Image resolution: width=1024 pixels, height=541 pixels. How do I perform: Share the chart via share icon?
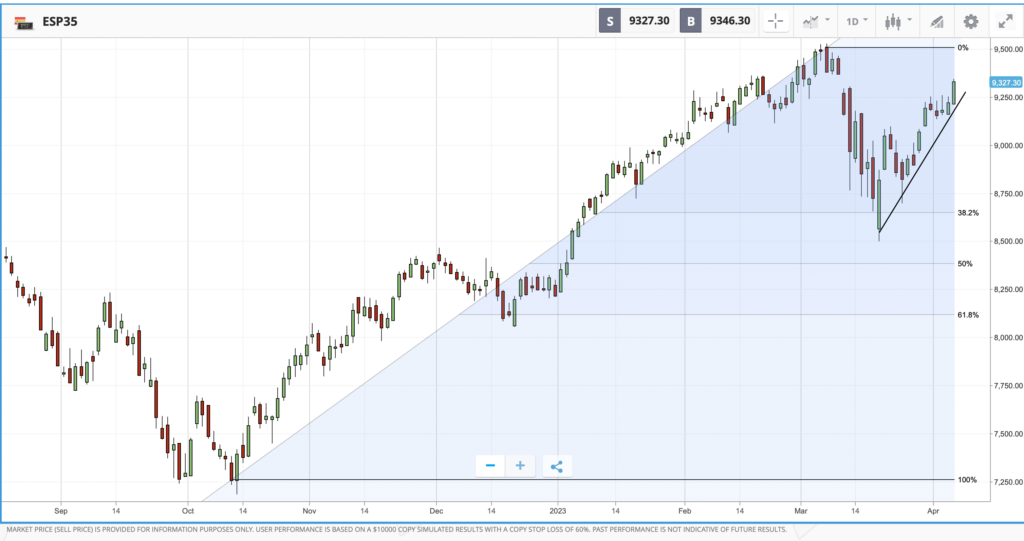click(557, 466)
